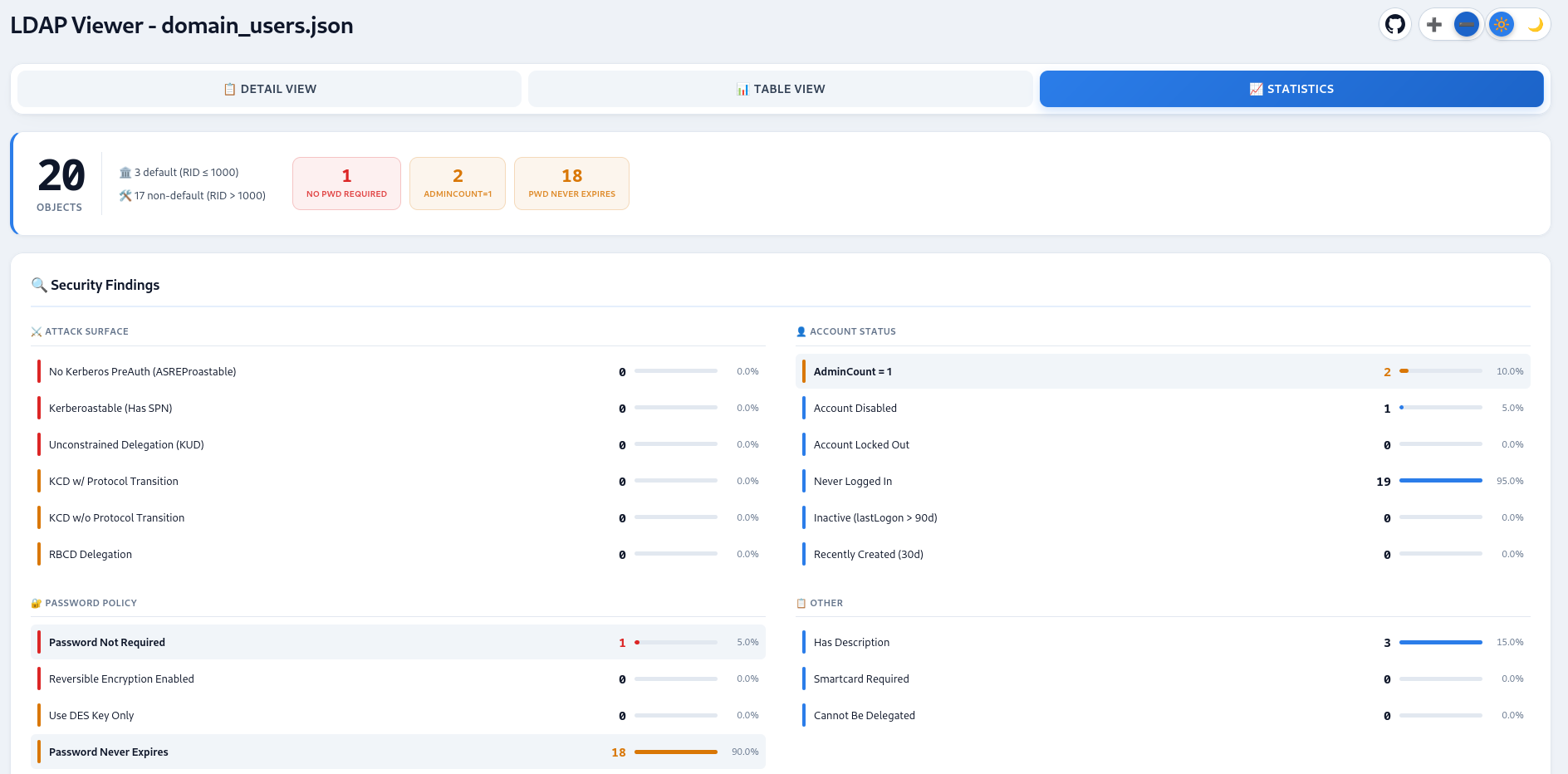Select KCD w/o Protocol Transition row
The image size is (1568, 774).
[x=398, y=517]
